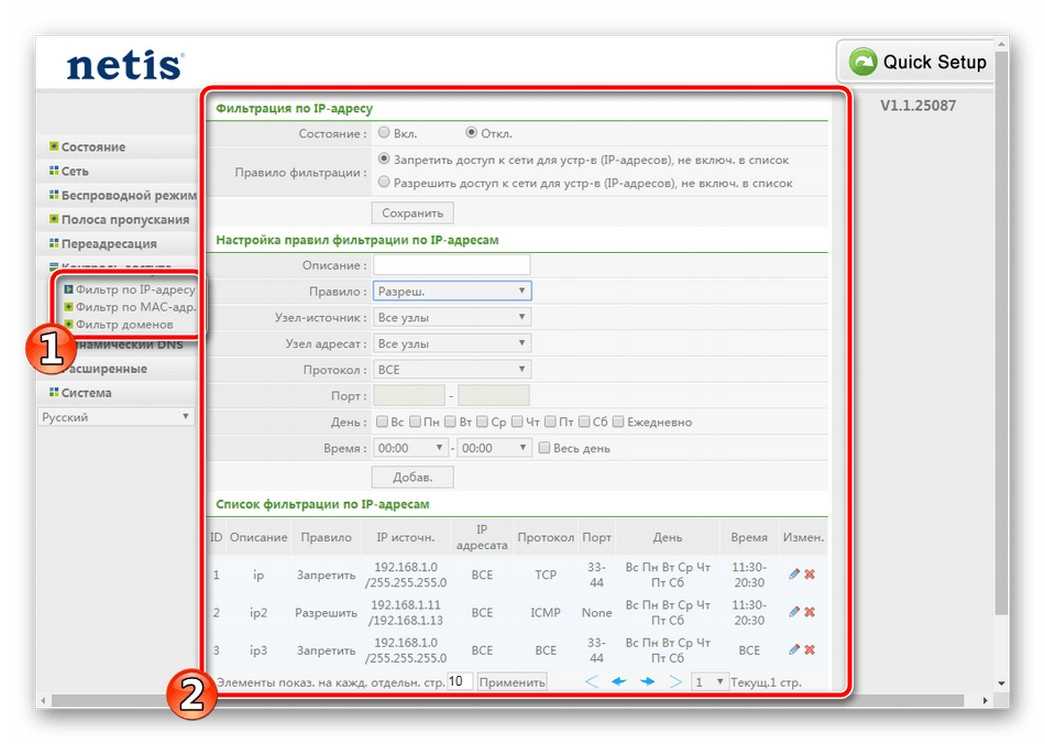Open the Состояние menu item
The width and height of the screenshot is (1045, 744).
pos(93,147)
